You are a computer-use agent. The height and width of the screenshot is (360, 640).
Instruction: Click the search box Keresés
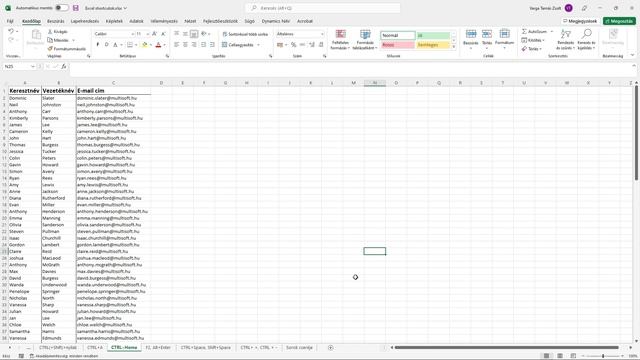(x=322, y=8)
